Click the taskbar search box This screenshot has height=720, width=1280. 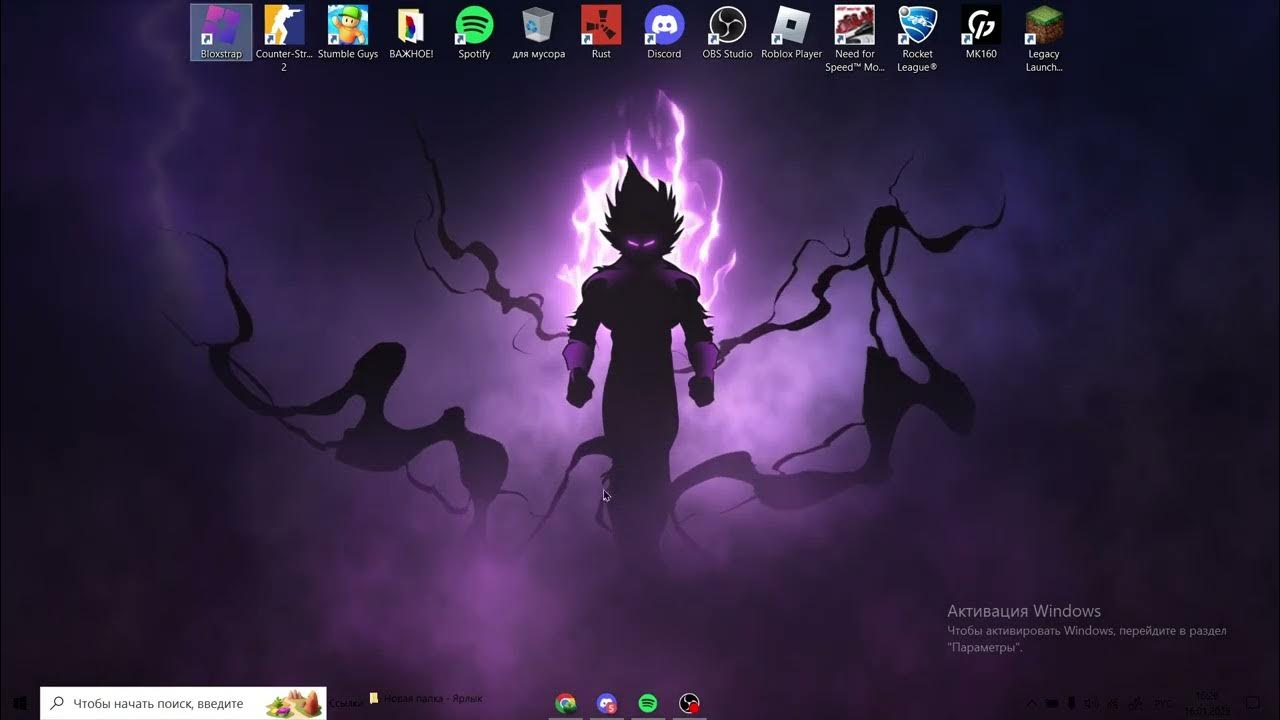pyautogui.click(x=183, y=703)
